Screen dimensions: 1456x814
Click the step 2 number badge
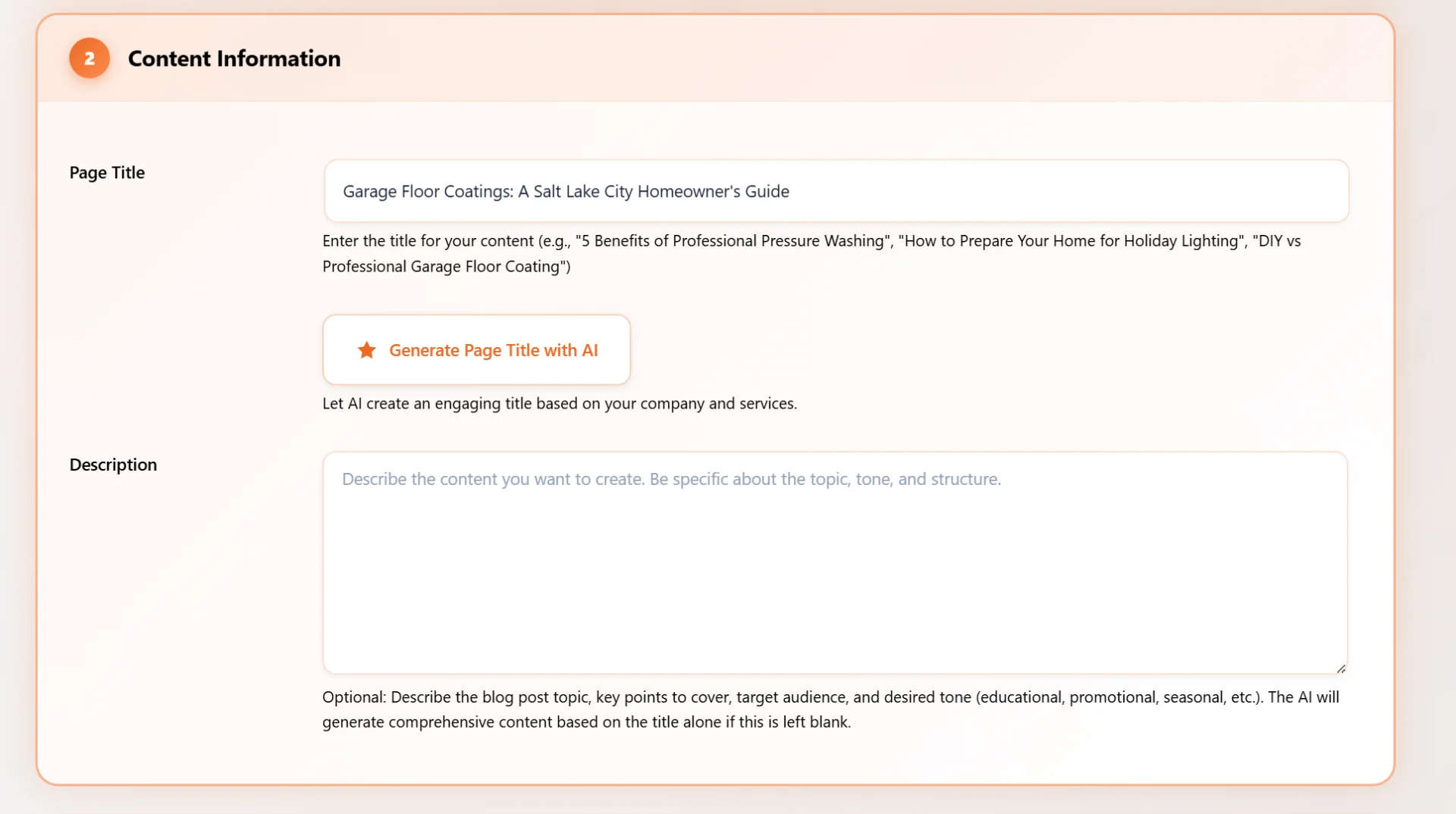click(x=89, y=58)
